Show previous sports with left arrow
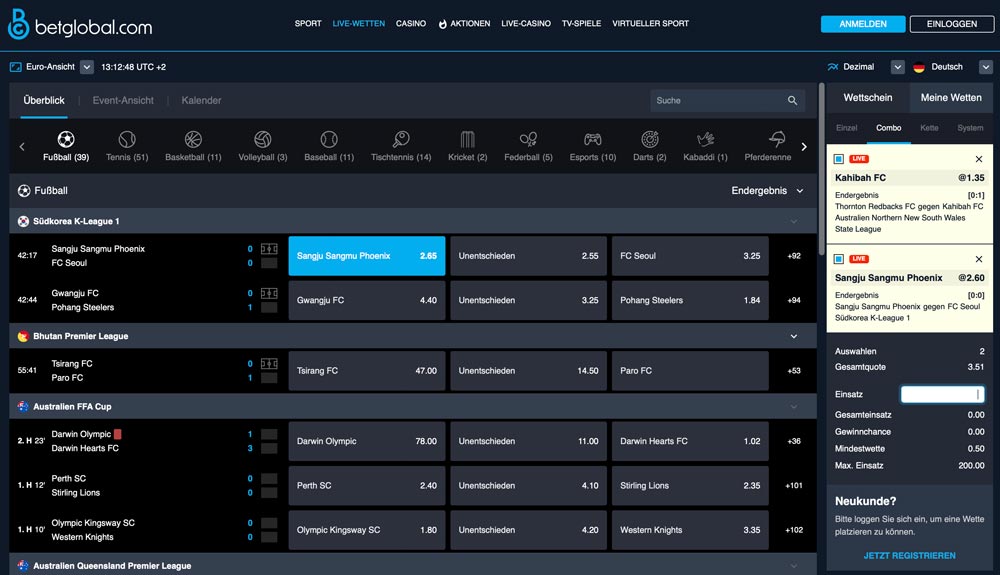 (22, 147)
